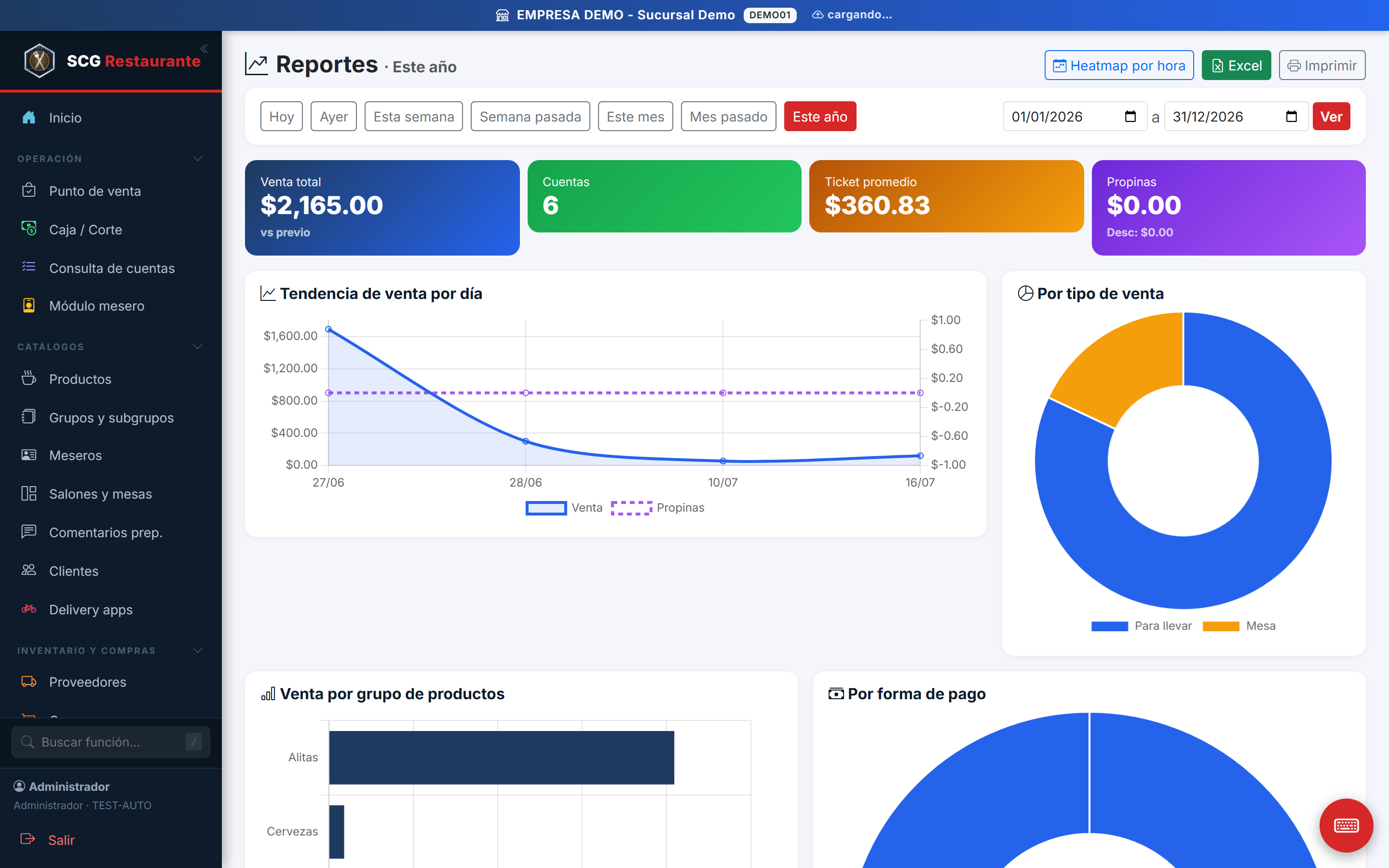The width and height of the screenshot is (1389, 868).
Task: Select the Hoy date range
Action: tap(281, 117)
